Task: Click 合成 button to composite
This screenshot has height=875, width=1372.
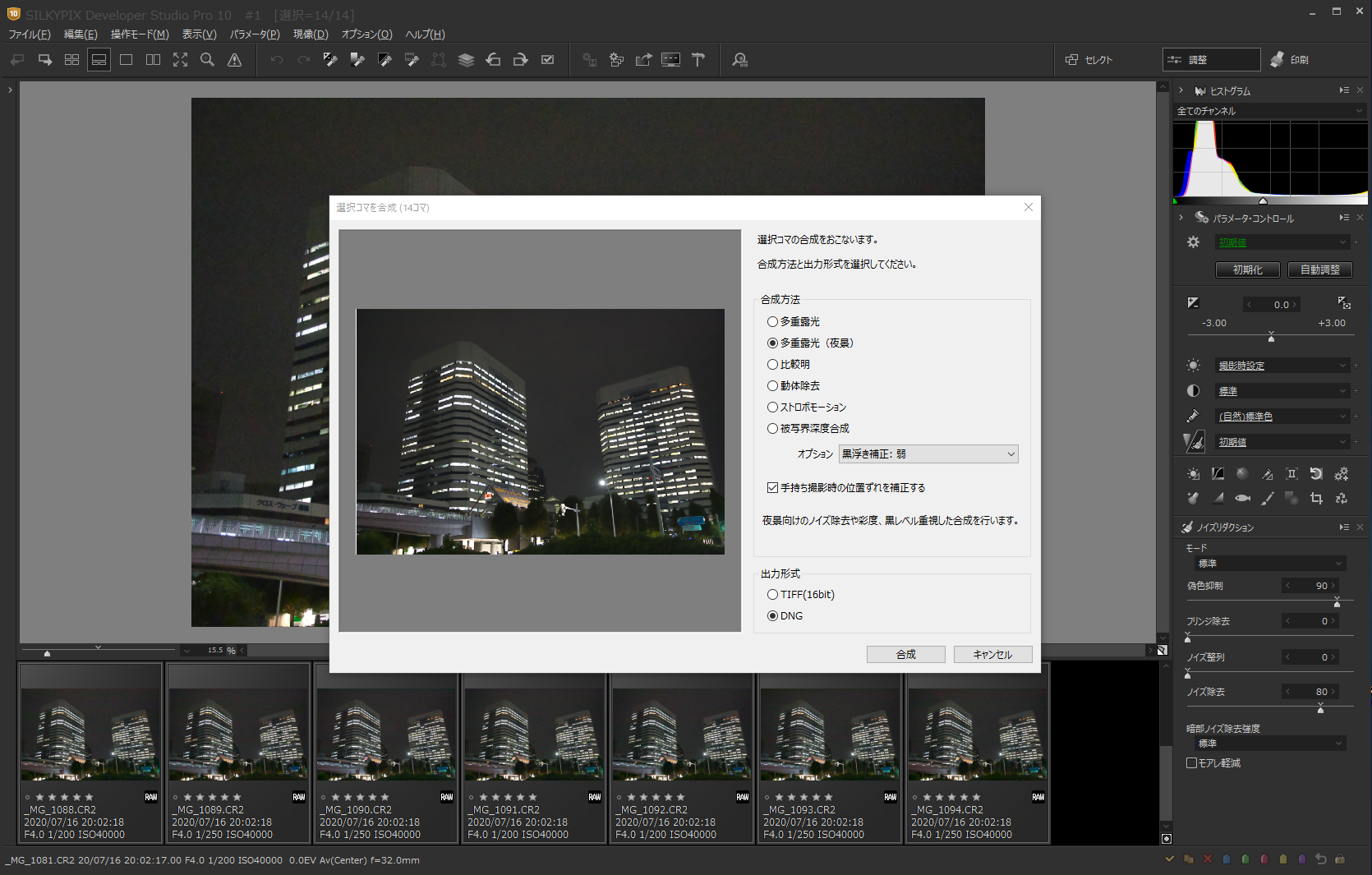Action: coord(906,655)
